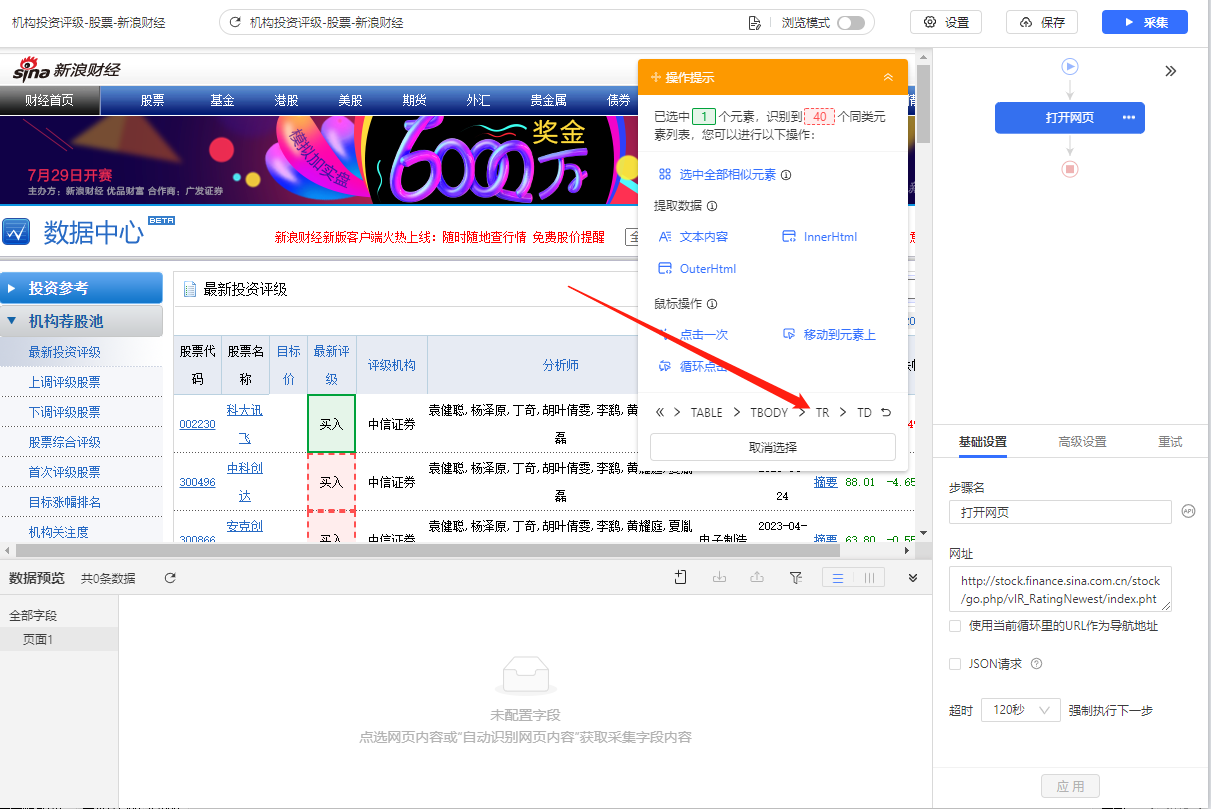Refresh data preview with circular arrow icon
Image resolution: width=1211 pixels, height=809 pixels.
[x=170, y=578]
